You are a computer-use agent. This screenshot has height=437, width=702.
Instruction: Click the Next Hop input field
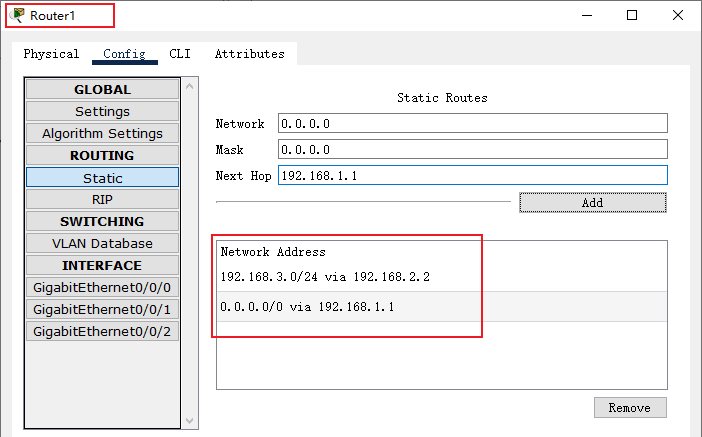[472, 175]
